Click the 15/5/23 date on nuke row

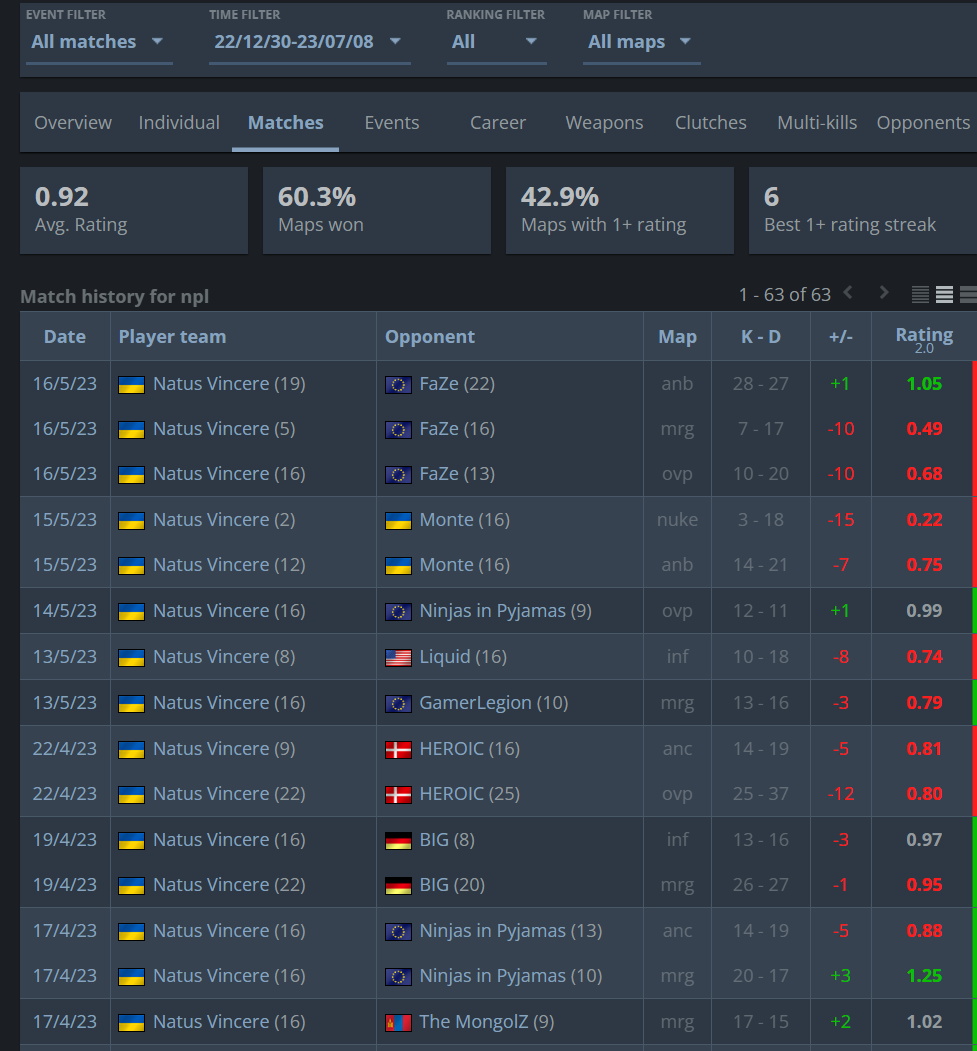tap(65, 520)
